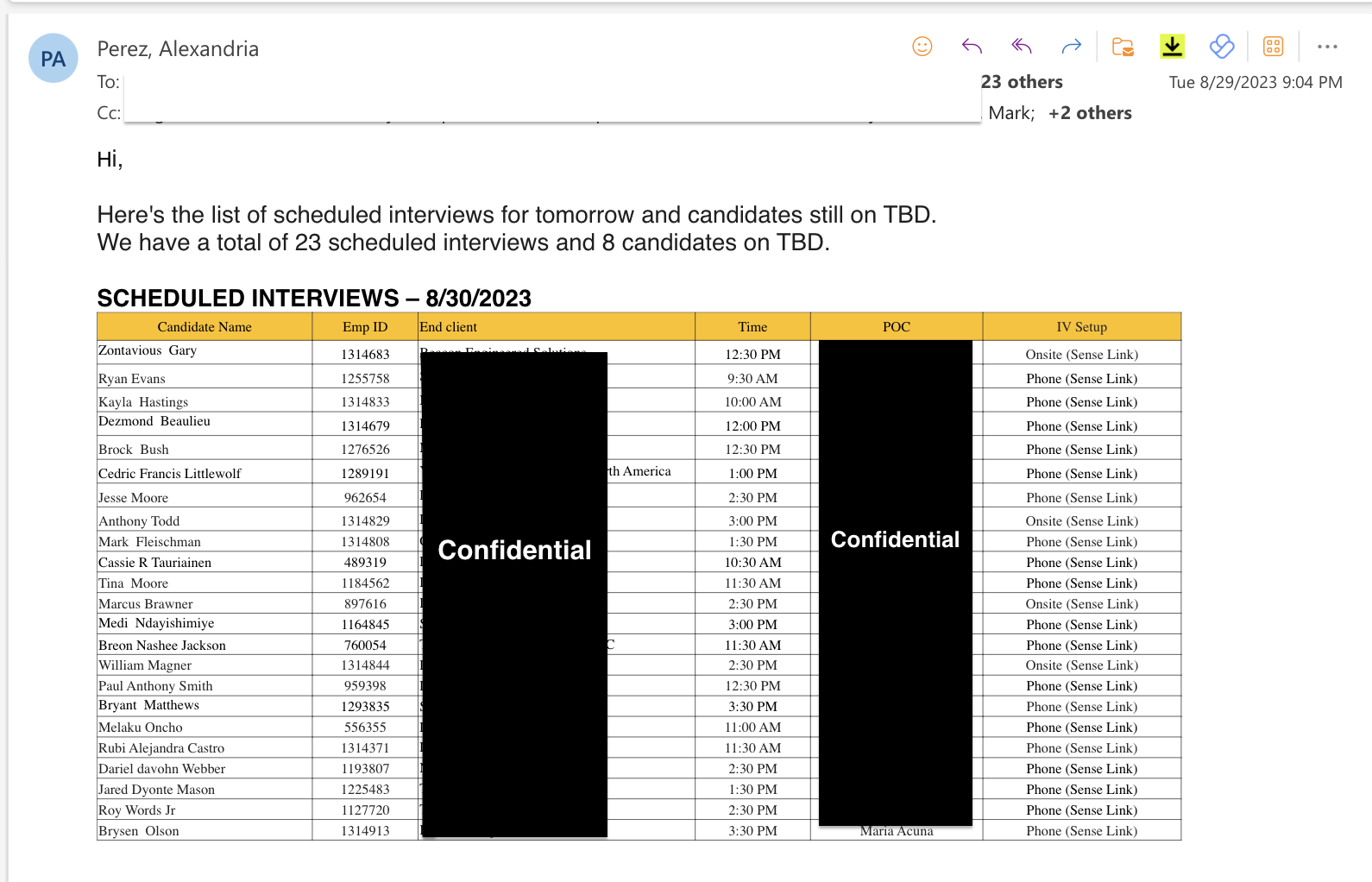
Task: Click the Maria Acuna POC cell
Action: point(897,831)
